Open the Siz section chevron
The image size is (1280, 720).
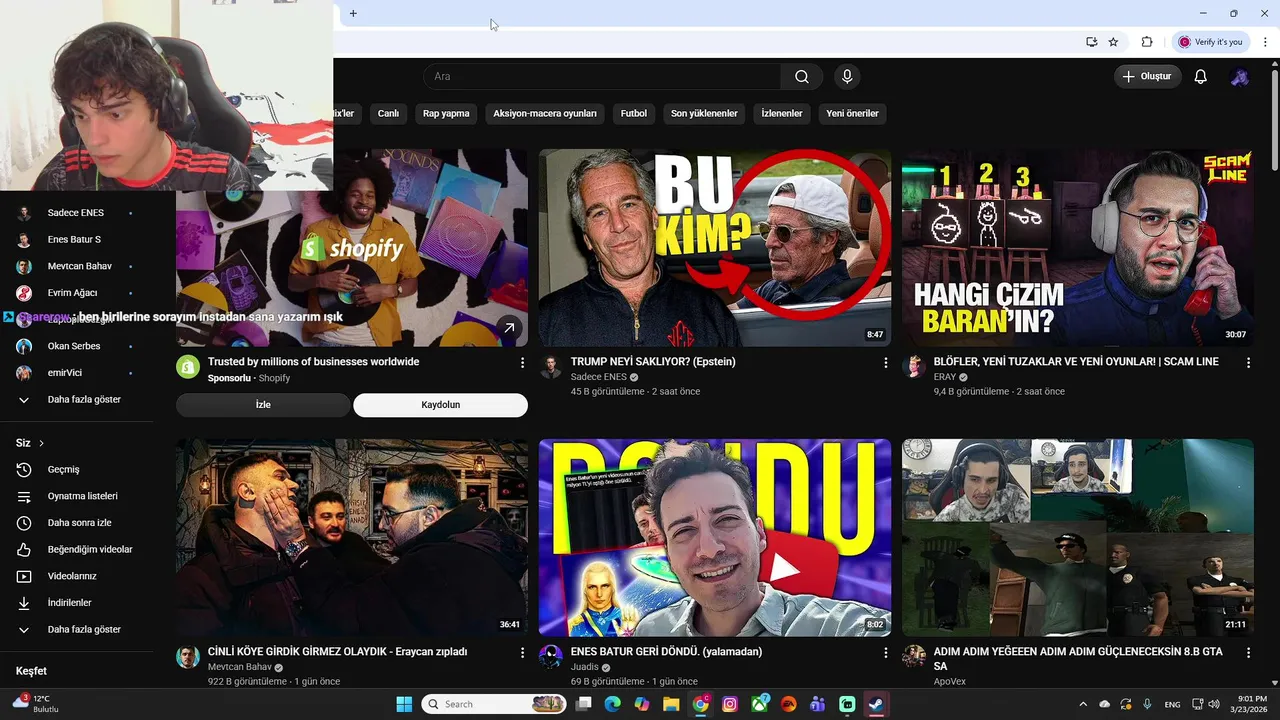point(41,443)
